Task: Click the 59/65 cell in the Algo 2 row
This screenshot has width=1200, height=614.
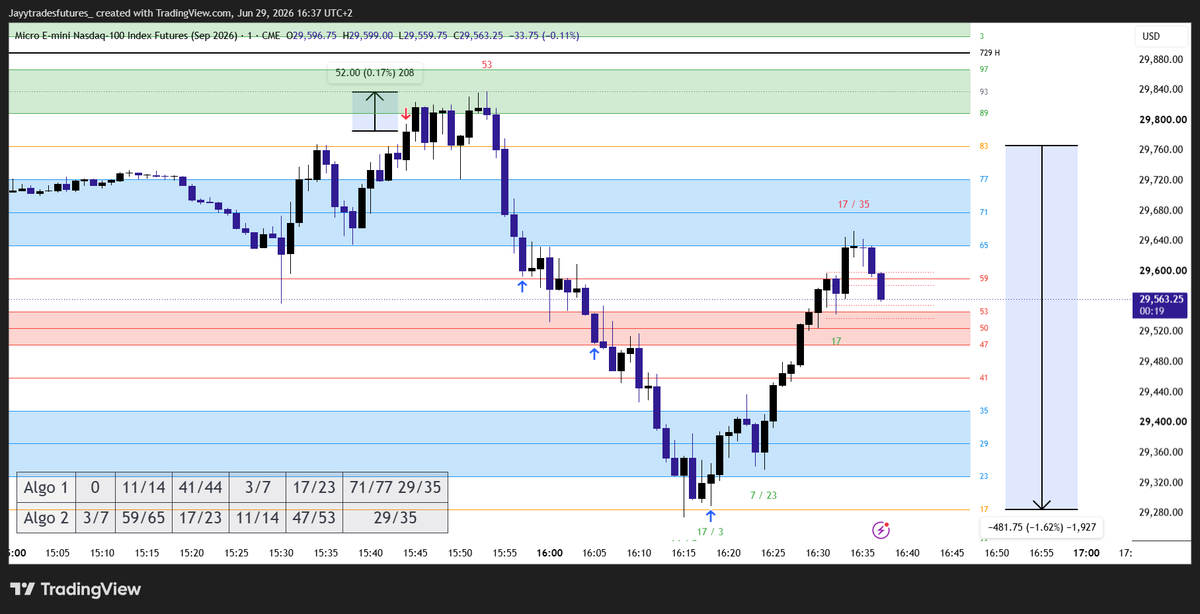Action: pos(143,518)
